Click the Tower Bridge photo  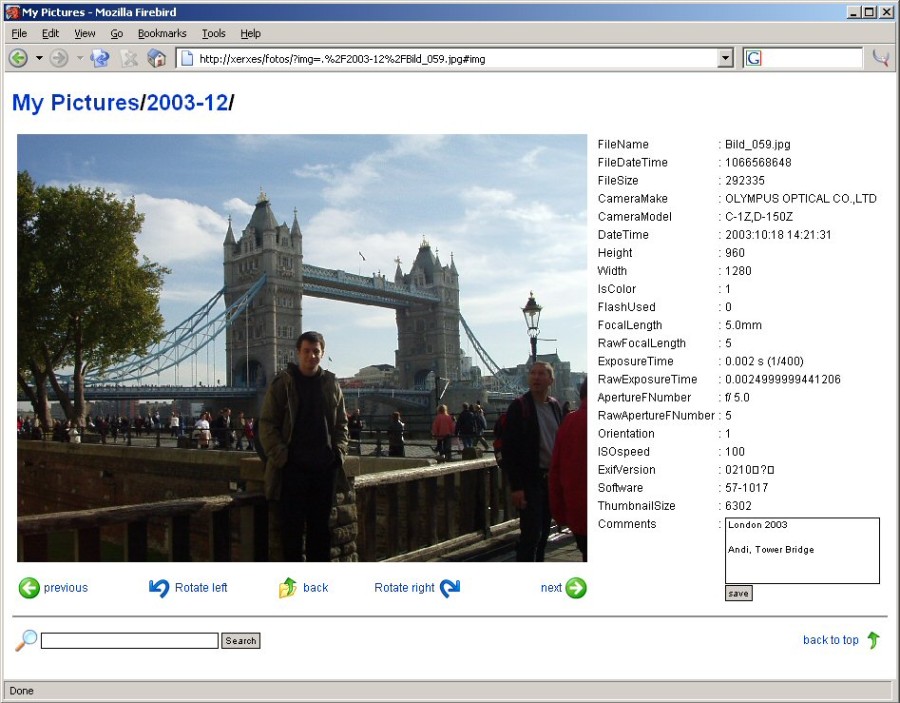point(302,348)
